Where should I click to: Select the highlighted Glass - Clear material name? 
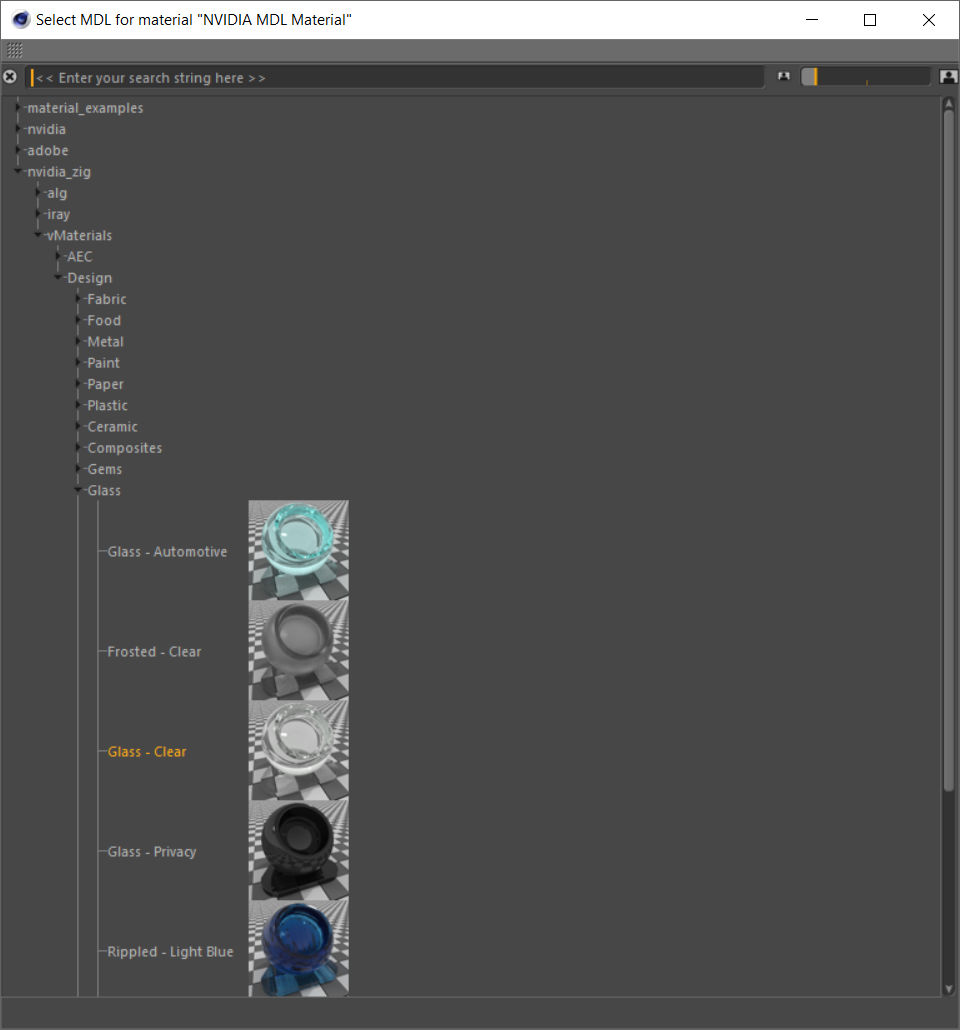tap(147, 751)
